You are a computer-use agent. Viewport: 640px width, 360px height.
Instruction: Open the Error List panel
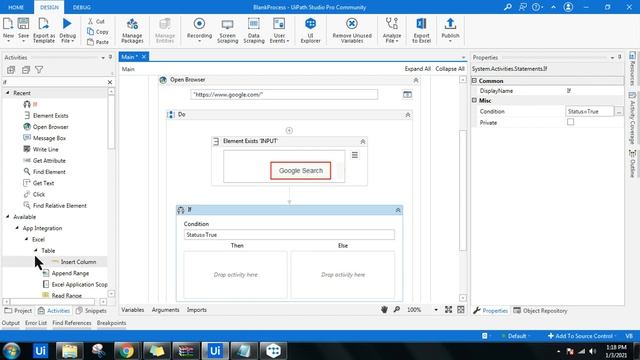pyautogui.click(x=36, y=323)
